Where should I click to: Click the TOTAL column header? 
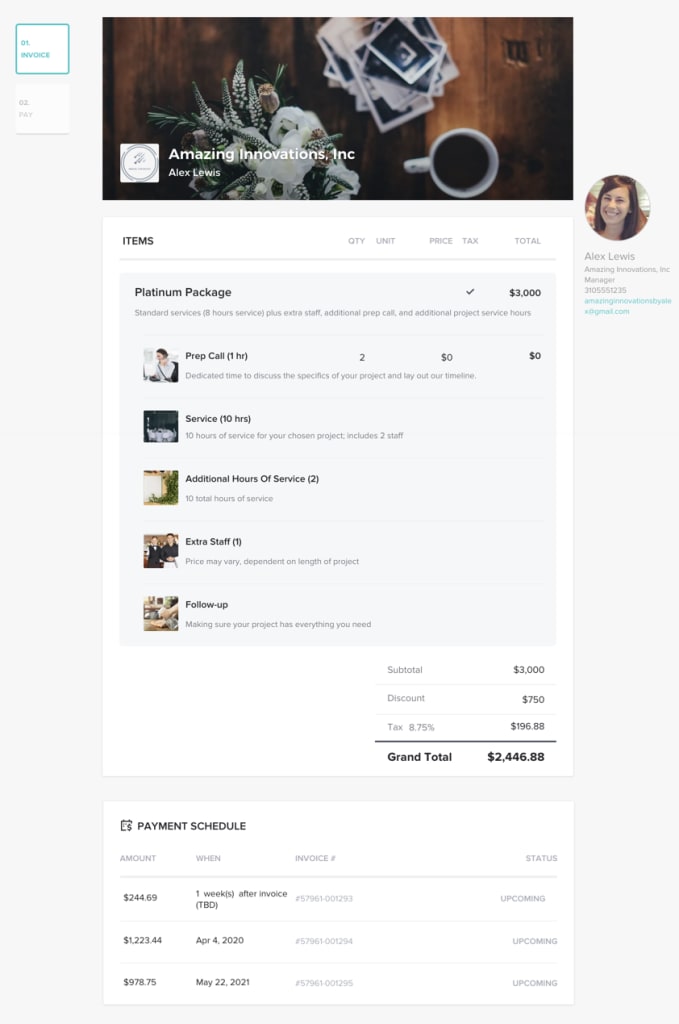[528, 241]
